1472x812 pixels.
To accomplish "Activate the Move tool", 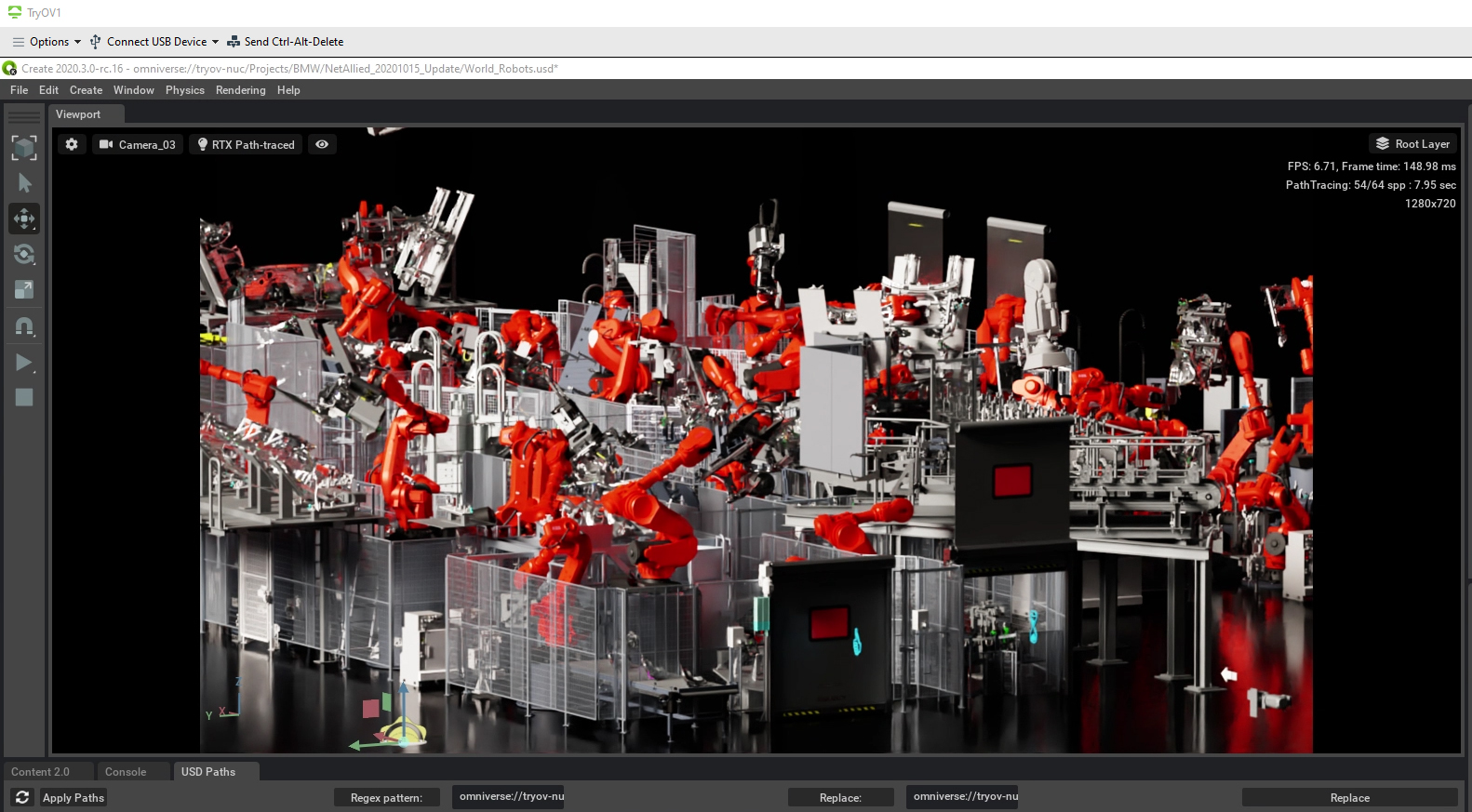I will tap(24, 219).
